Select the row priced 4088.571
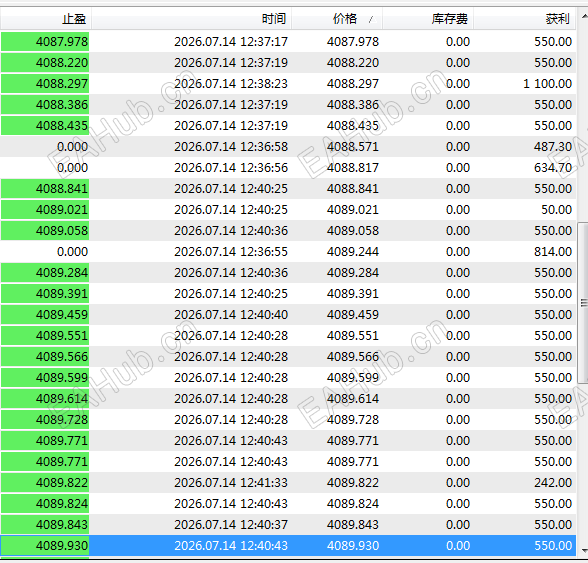588x563 pixels. pos(288,146)
